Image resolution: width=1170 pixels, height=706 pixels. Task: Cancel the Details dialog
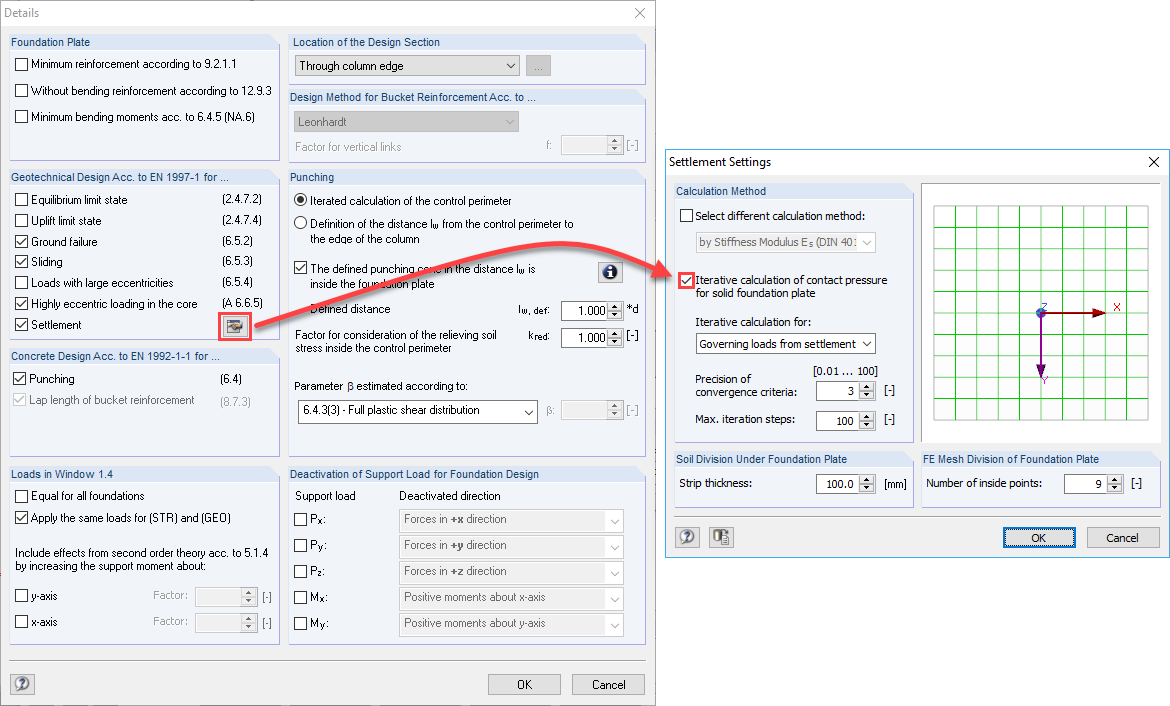pos(608,684)
